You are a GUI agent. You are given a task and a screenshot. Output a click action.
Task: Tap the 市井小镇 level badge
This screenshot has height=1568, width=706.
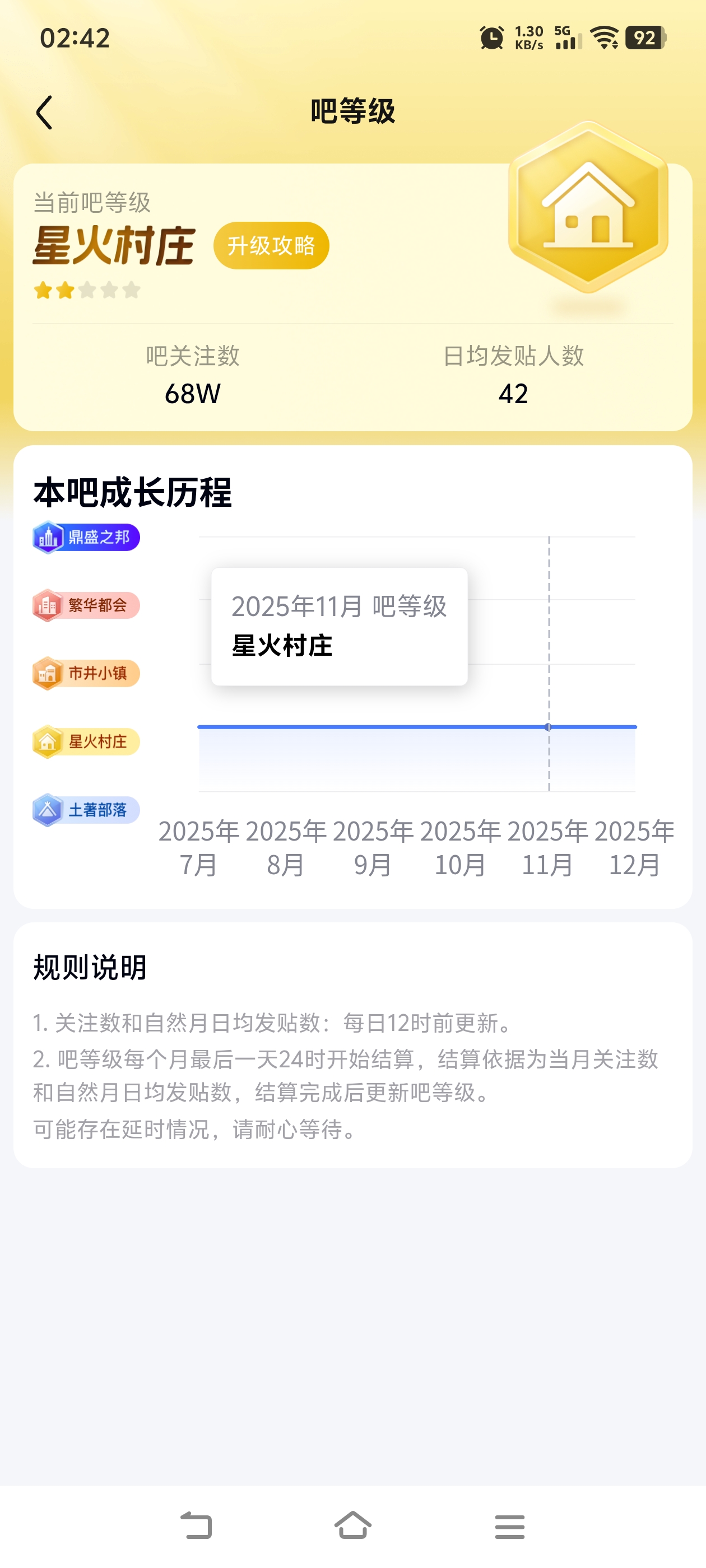coord(86,674)
